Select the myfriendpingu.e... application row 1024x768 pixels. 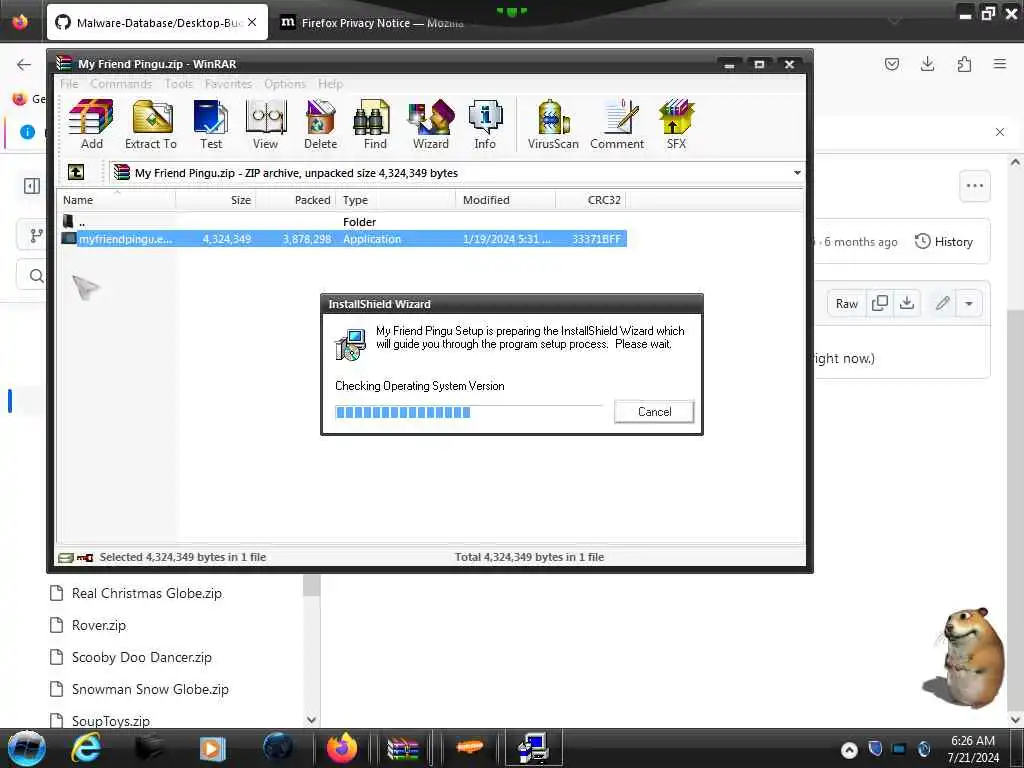point(344,239)
